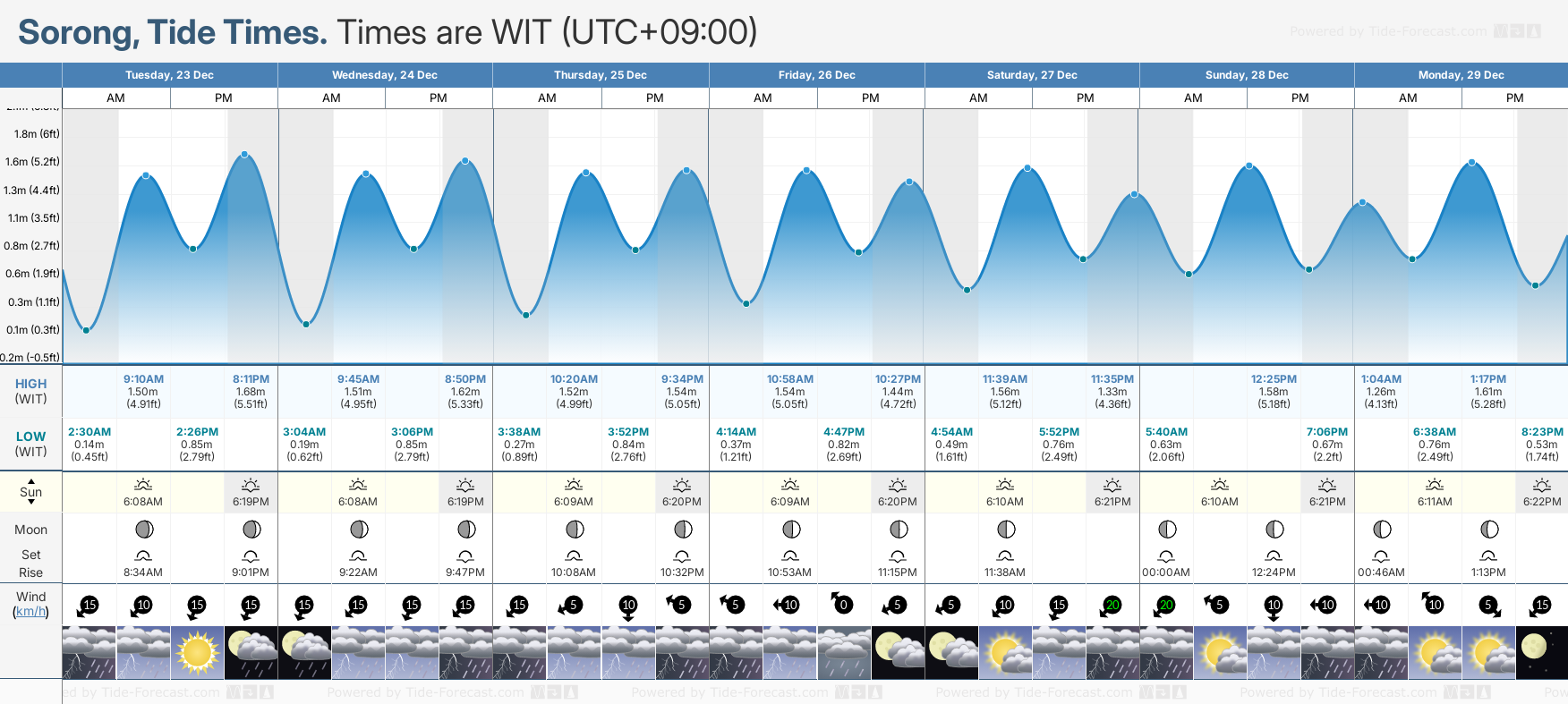Click the wind icon showing 0 on Friday

[842, 604]
